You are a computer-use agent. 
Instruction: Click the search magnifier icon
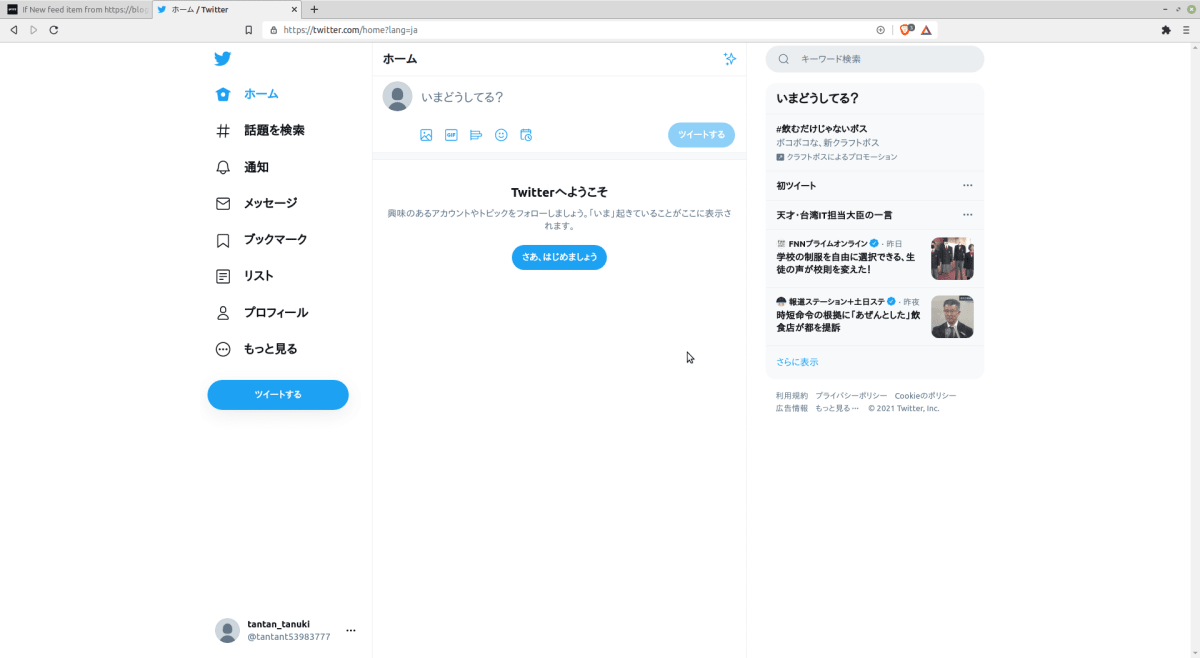(x=784, y=59)
